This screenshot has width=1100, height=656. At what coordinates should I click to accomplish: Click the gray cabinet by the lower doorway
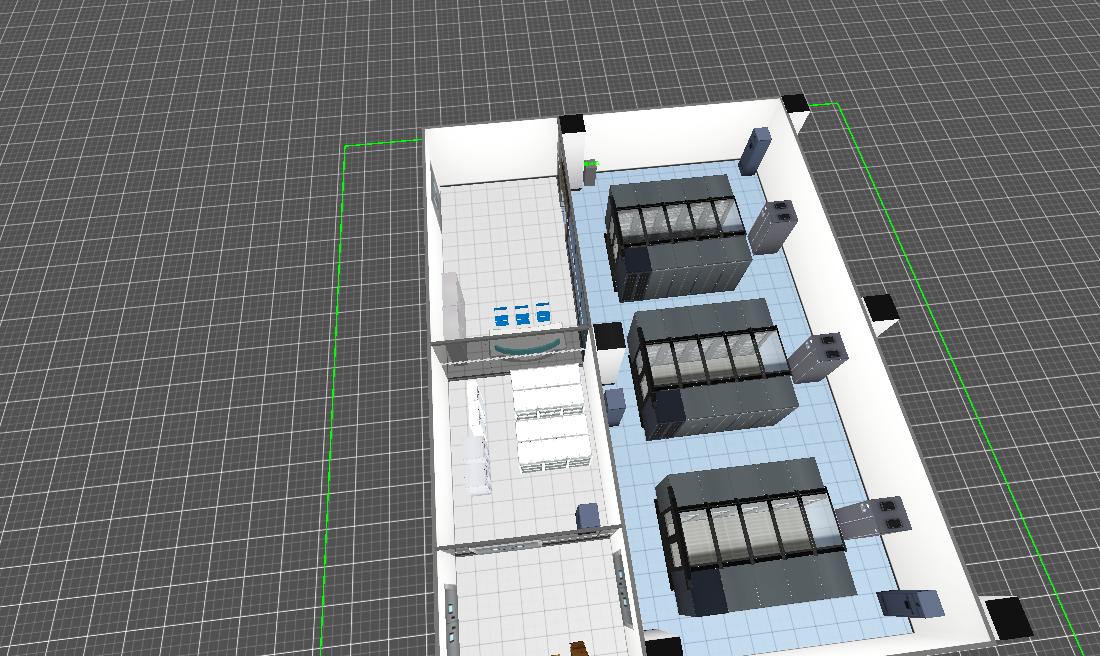click(589, 517)
